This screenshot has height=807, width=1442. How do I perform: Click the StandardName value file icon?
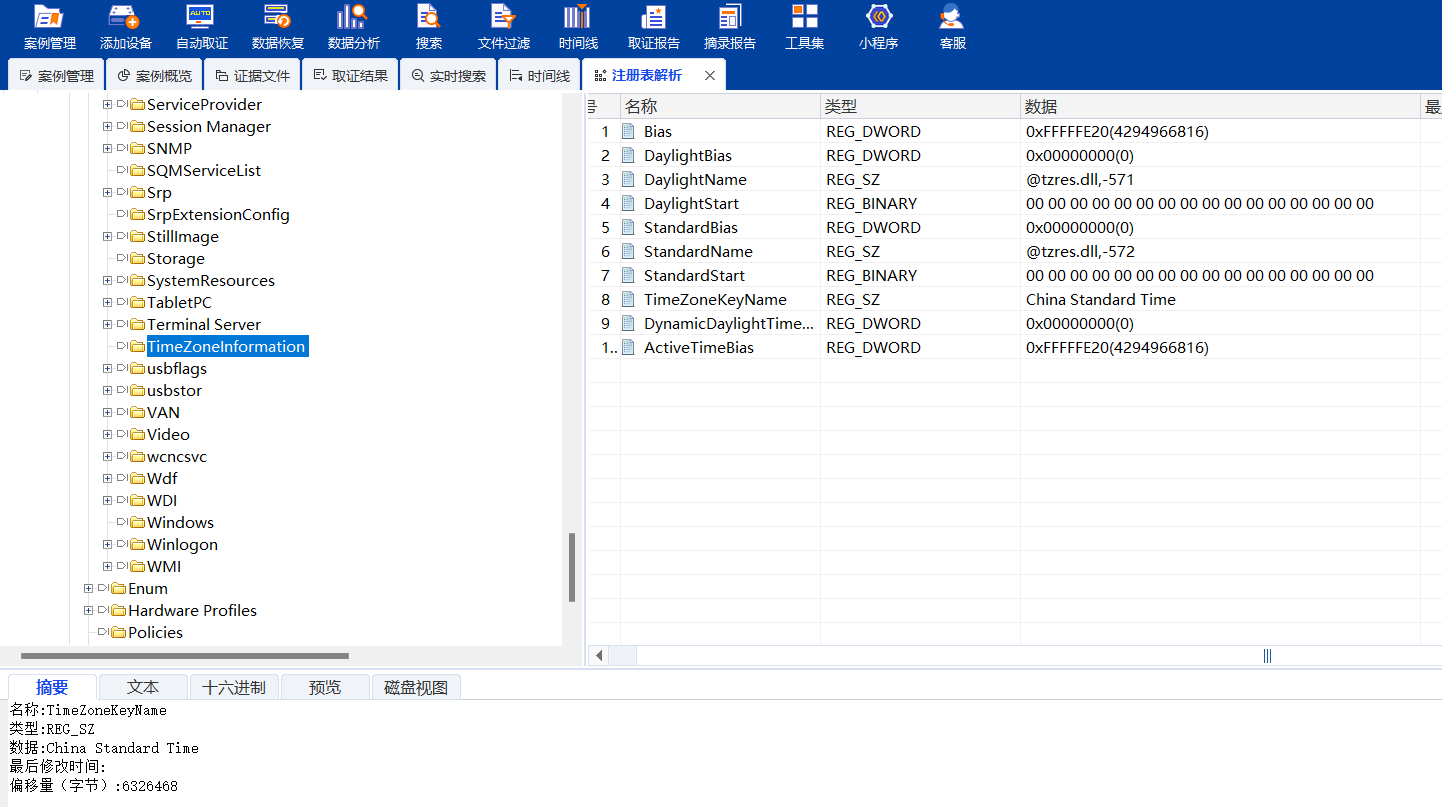point(629,252)
